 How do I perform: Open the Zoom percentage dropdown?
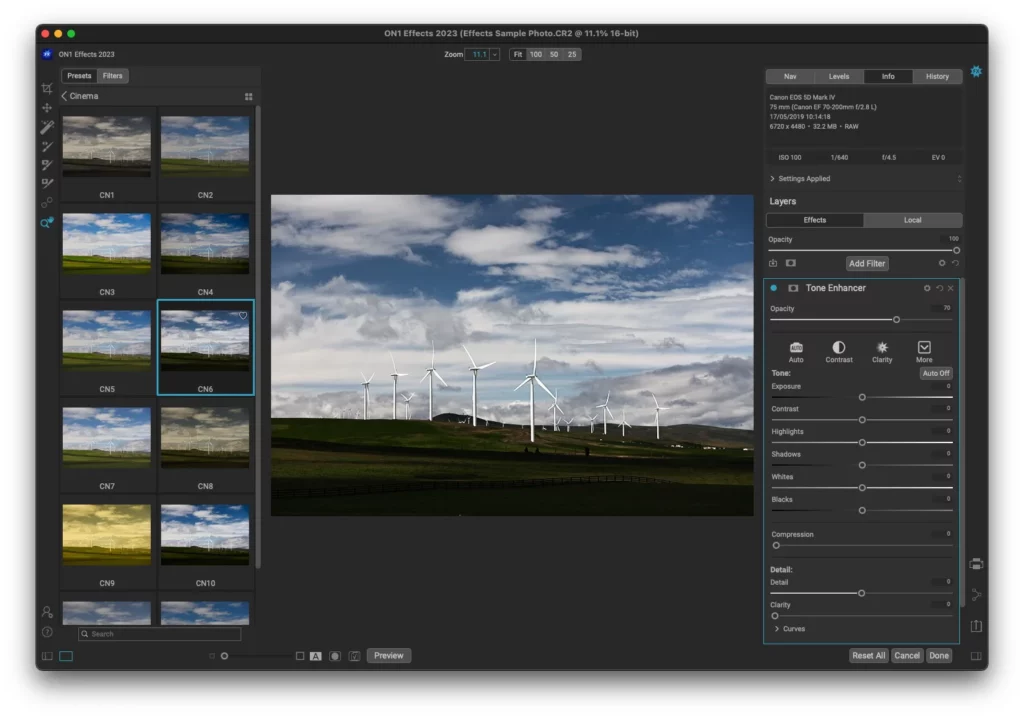click(x=494, y=54)
